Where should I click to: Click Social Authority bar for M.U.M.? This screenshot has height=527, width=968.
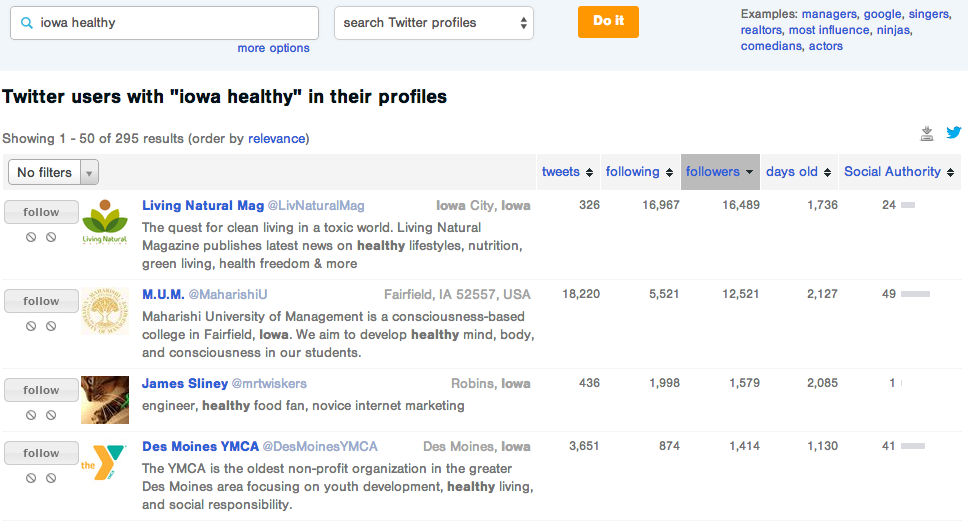[915, 294]
